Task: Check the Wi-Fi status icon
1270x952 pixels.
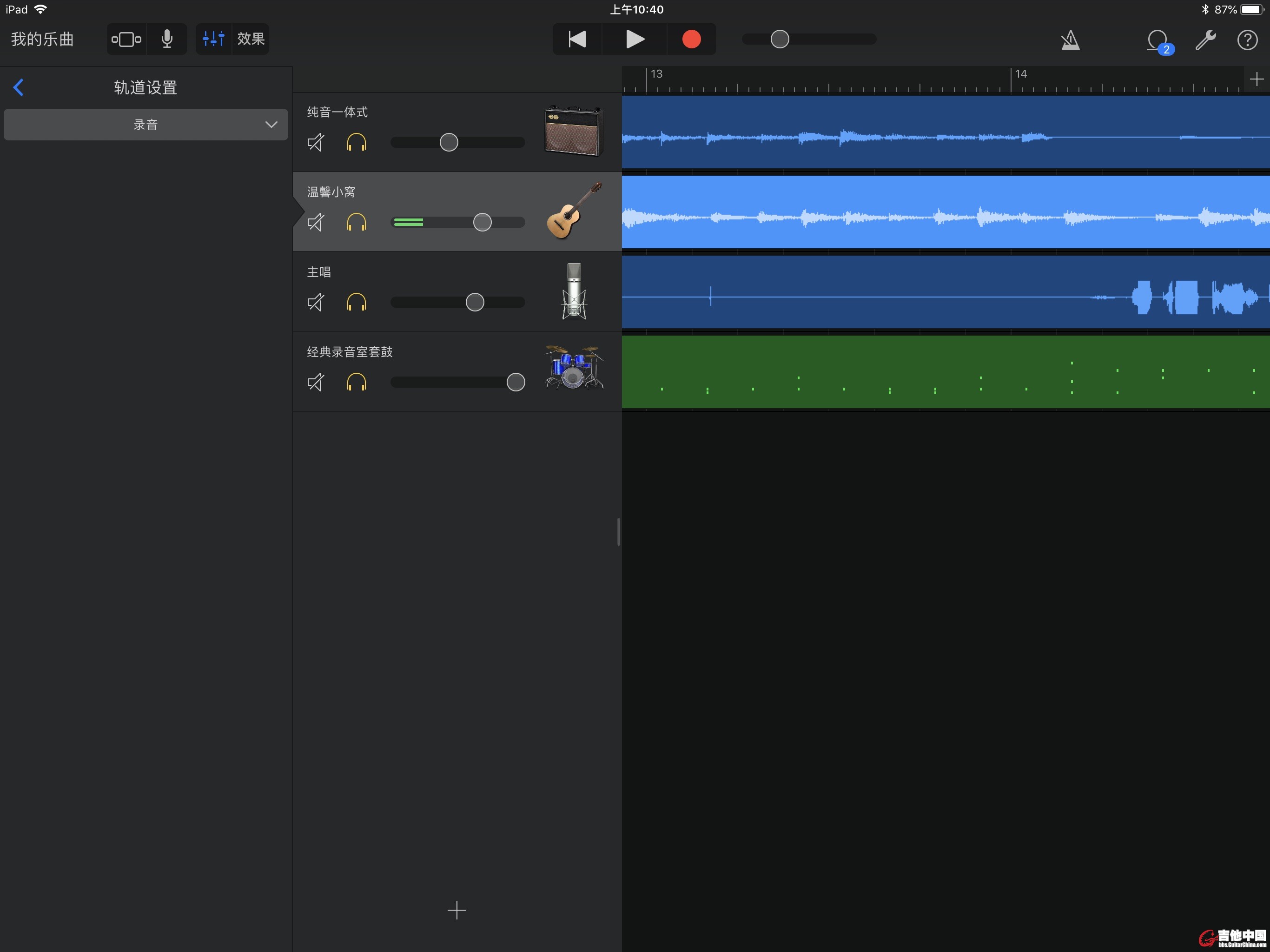Action: [41, 9]
